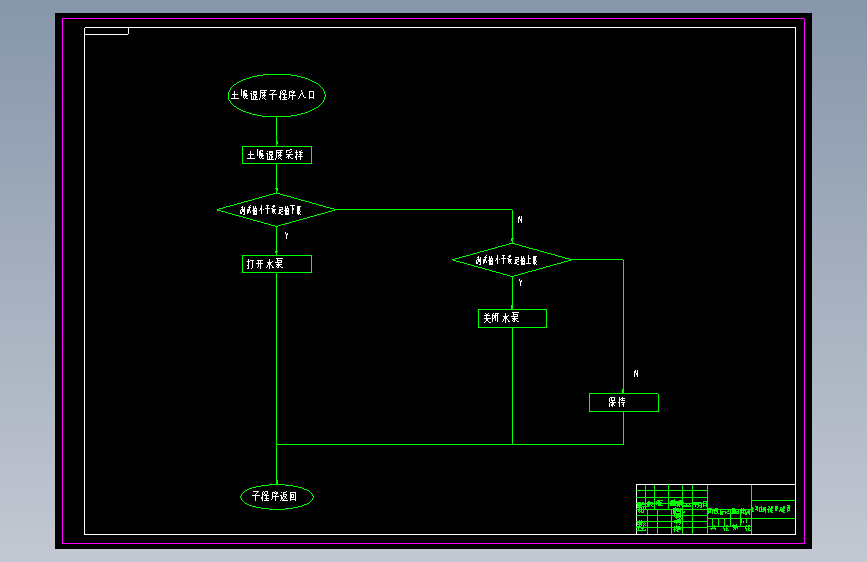
Task: Click the 土壤湿度采样 process box
Action: click(x=276, y=155)
